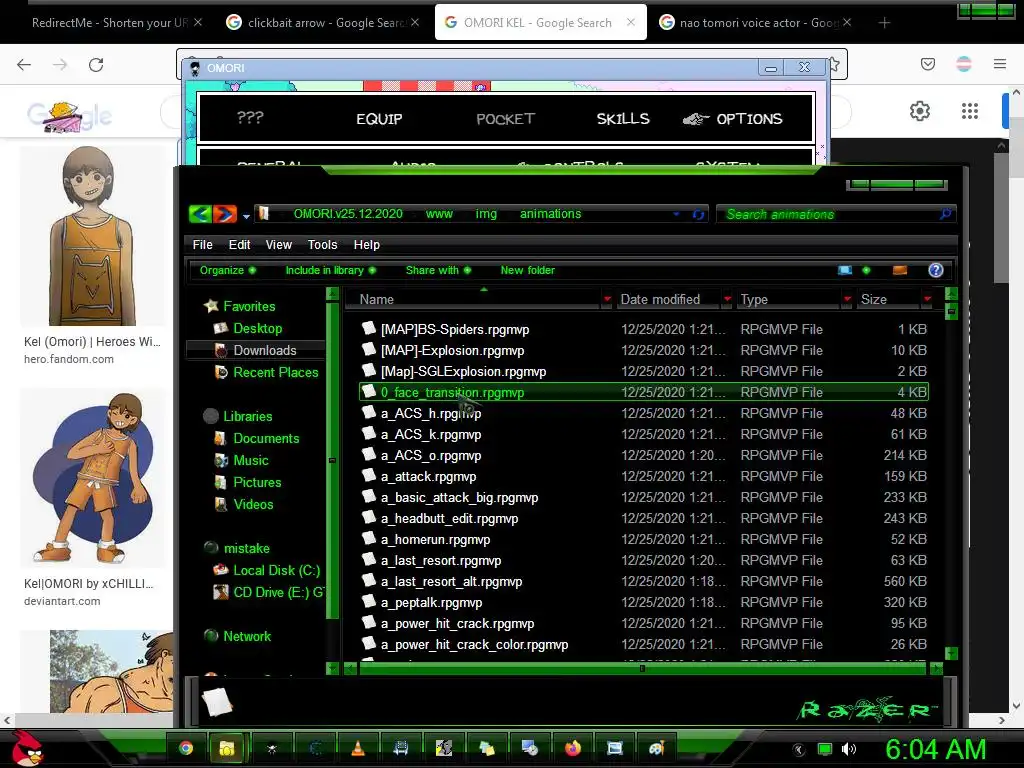The height and width of the screenshot is (768, 1024).
Task: Open the Pocket save icon in Firefox
Action: point(928,64)
